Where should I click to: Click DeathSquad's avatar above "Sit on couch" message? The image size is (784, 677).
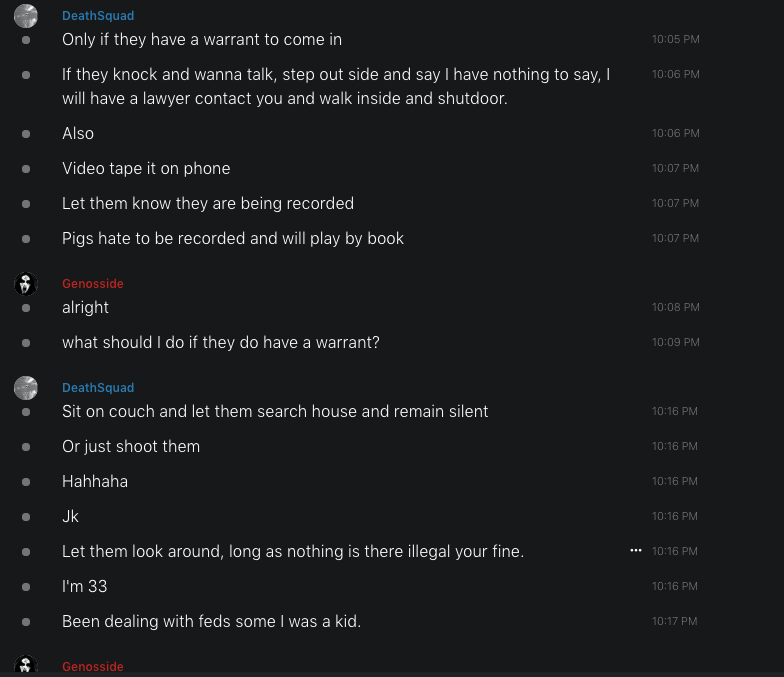click(26, 388)
